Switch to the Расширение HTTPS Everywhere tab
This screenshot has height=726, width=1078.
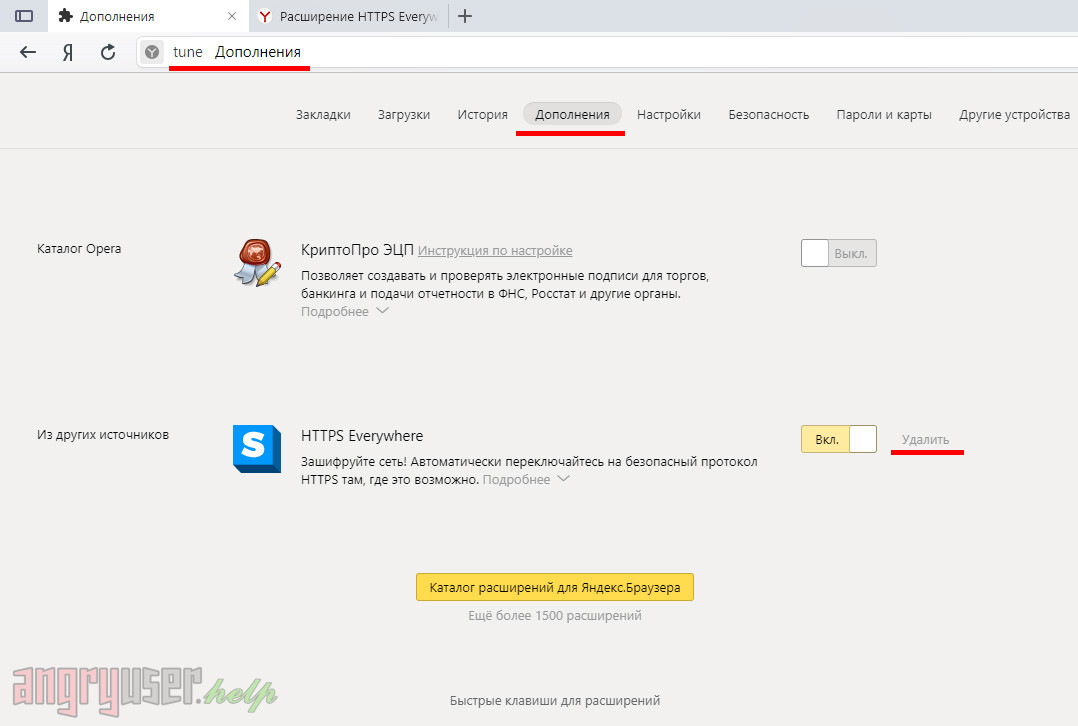pyautogui.click(x=349, y=16)
